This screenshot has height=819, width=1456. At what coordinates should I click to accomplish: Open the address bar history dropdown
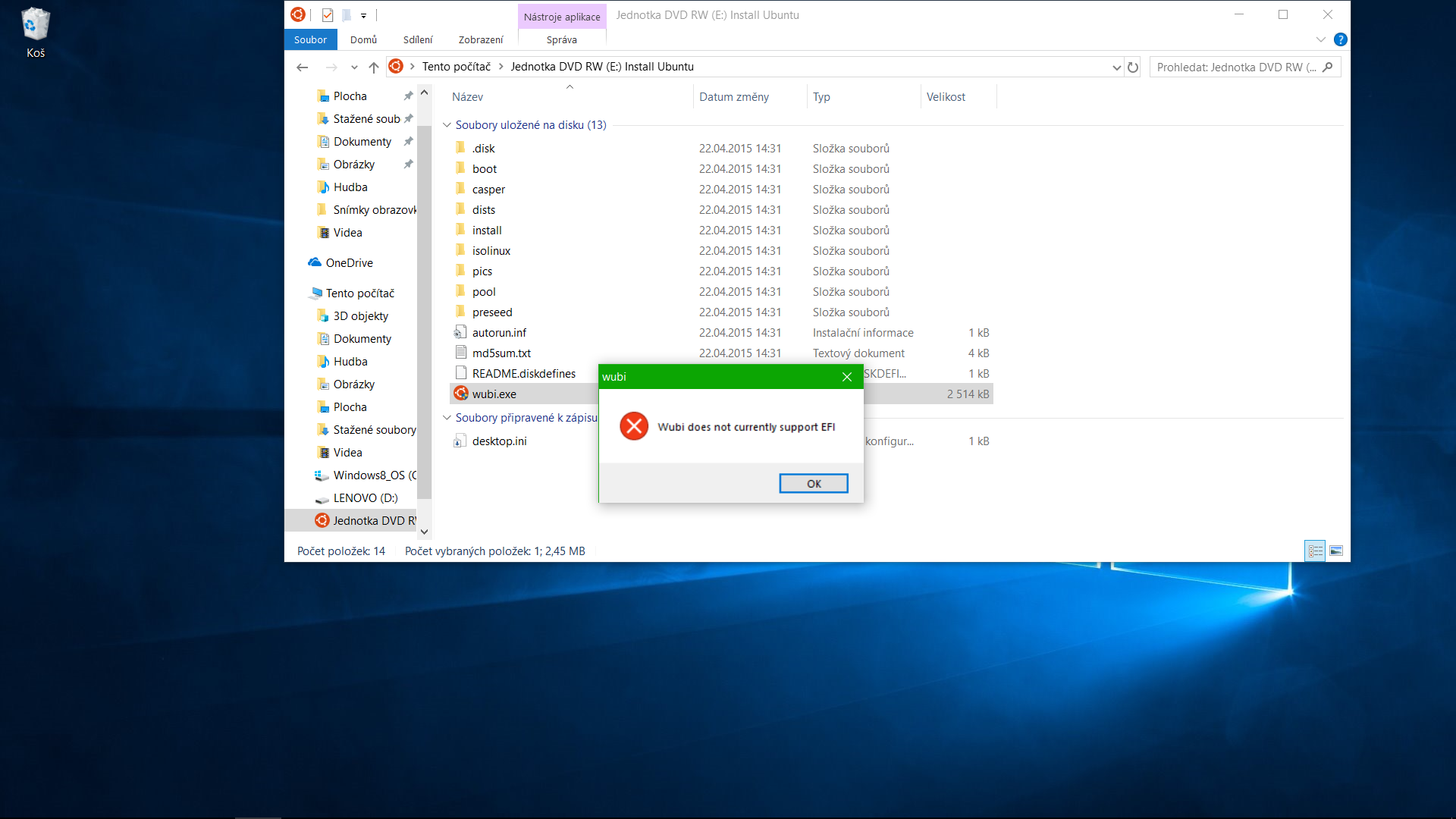point(1116,67)
